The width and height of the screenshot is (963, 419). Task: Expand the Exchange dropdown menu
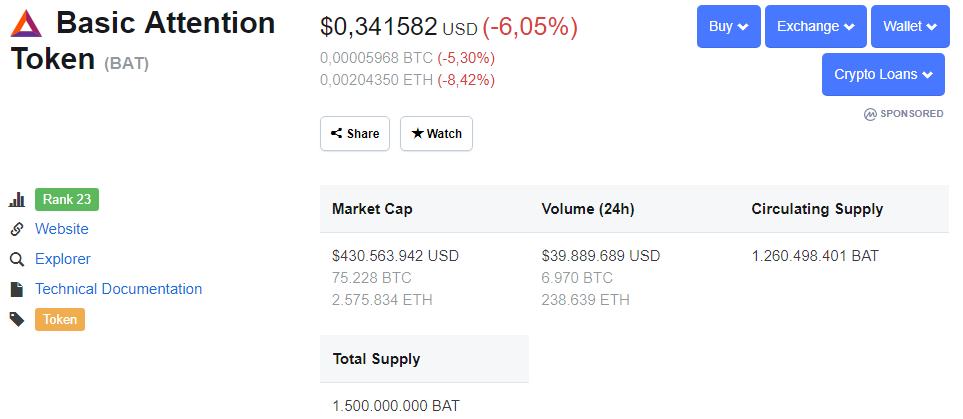click(x=816, y=26)
